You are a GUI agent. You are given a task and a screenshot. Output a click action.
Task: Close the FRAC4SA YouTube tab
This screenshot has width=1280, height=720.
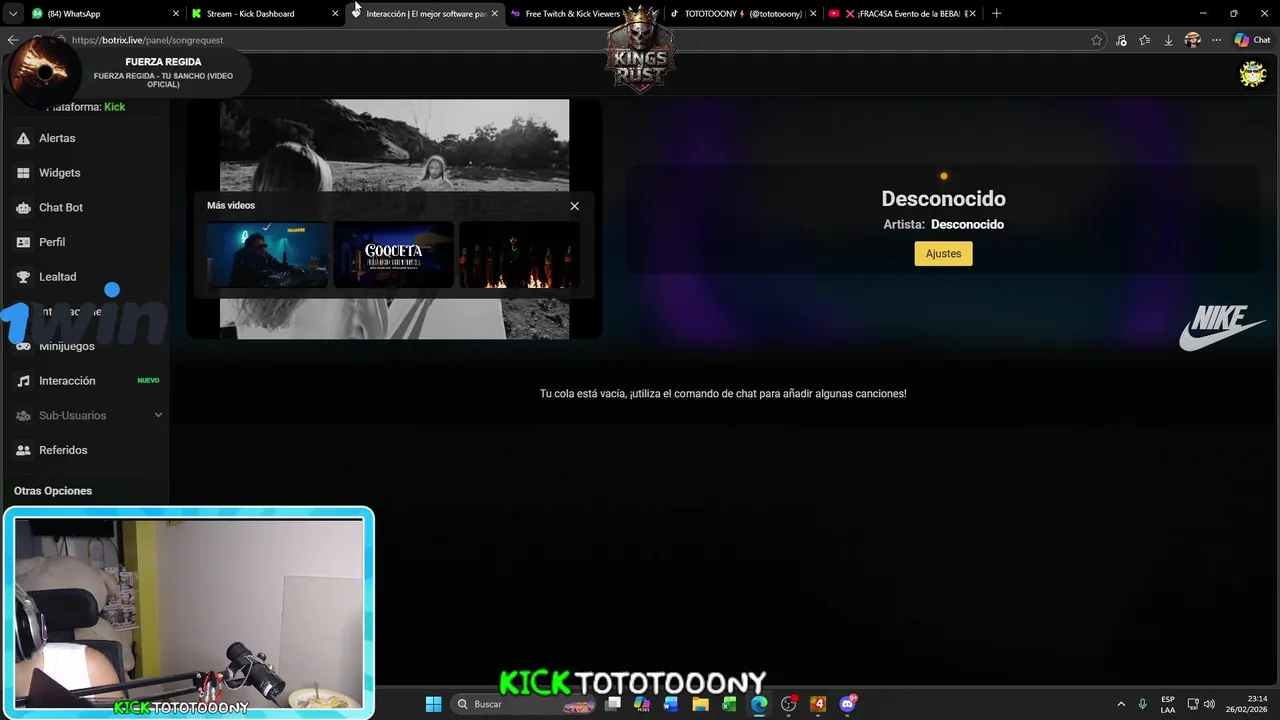click(972, 14)
